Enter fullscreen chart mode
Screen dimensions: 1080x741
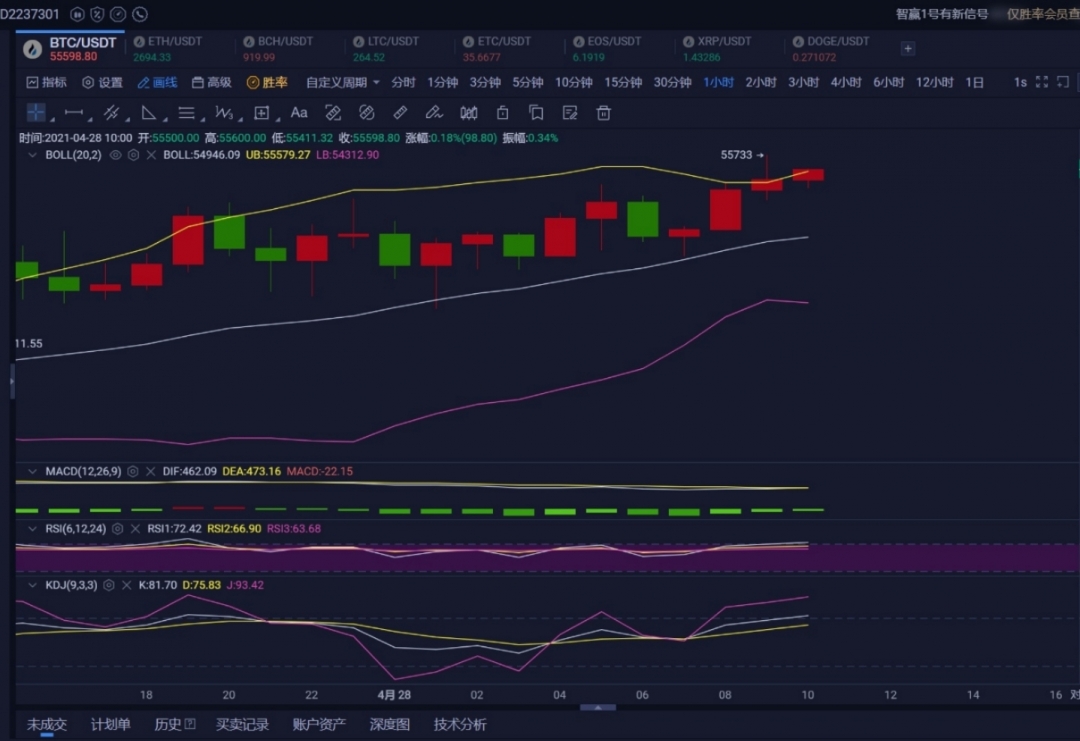1042,83
